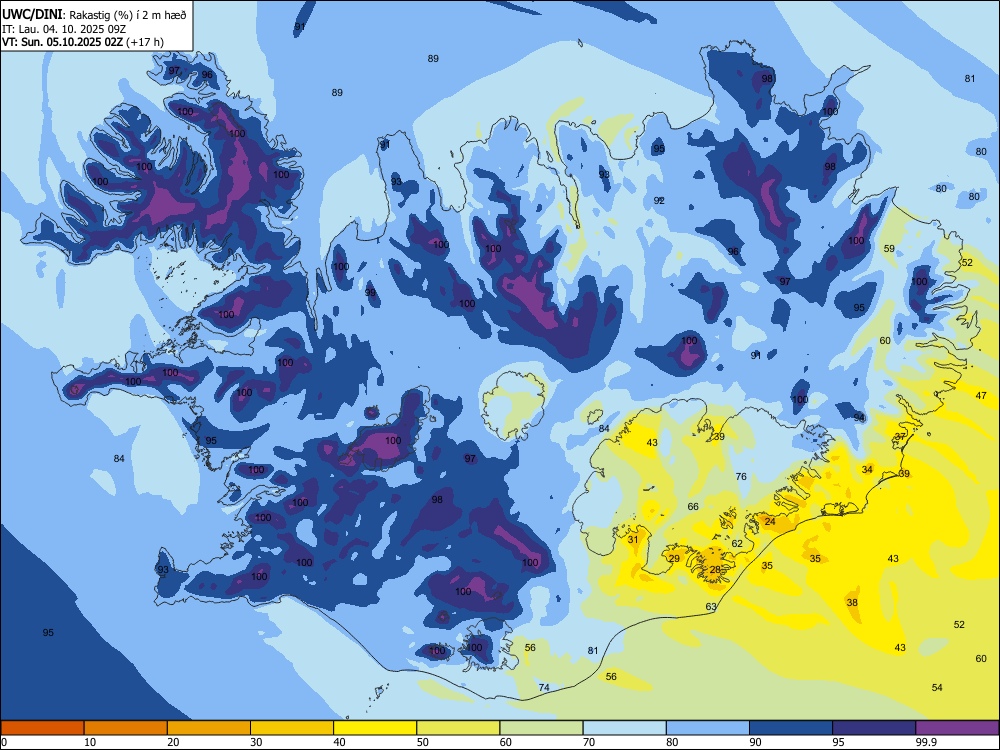The width and height of the screenshot is (1000, 750).
Task: Click the humidity value 76 on the map
Action: pyautogui.click(x=741, y=476)
